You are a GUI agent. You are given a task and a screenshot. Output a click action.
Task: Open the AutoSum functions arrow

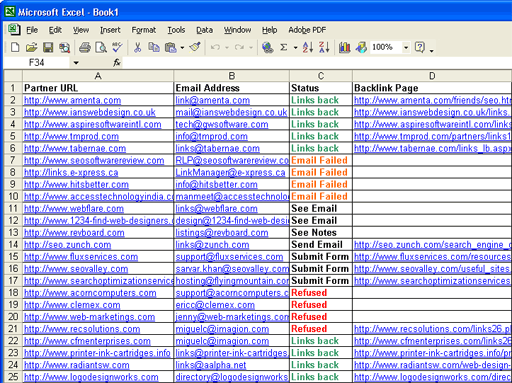pyautogui.click(x=295, y=48)
